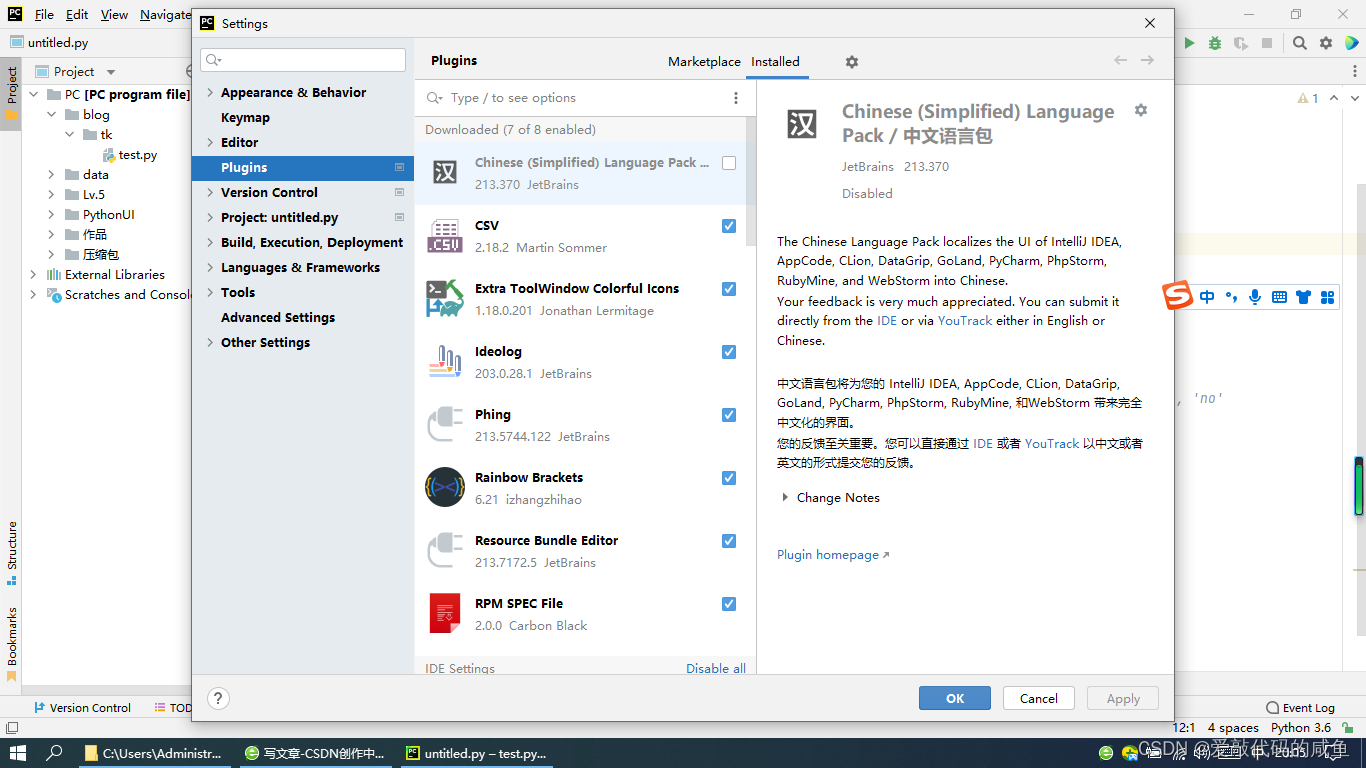Open the Plugin homepage link
The image size is (1366, 768).
click(832, 555)
